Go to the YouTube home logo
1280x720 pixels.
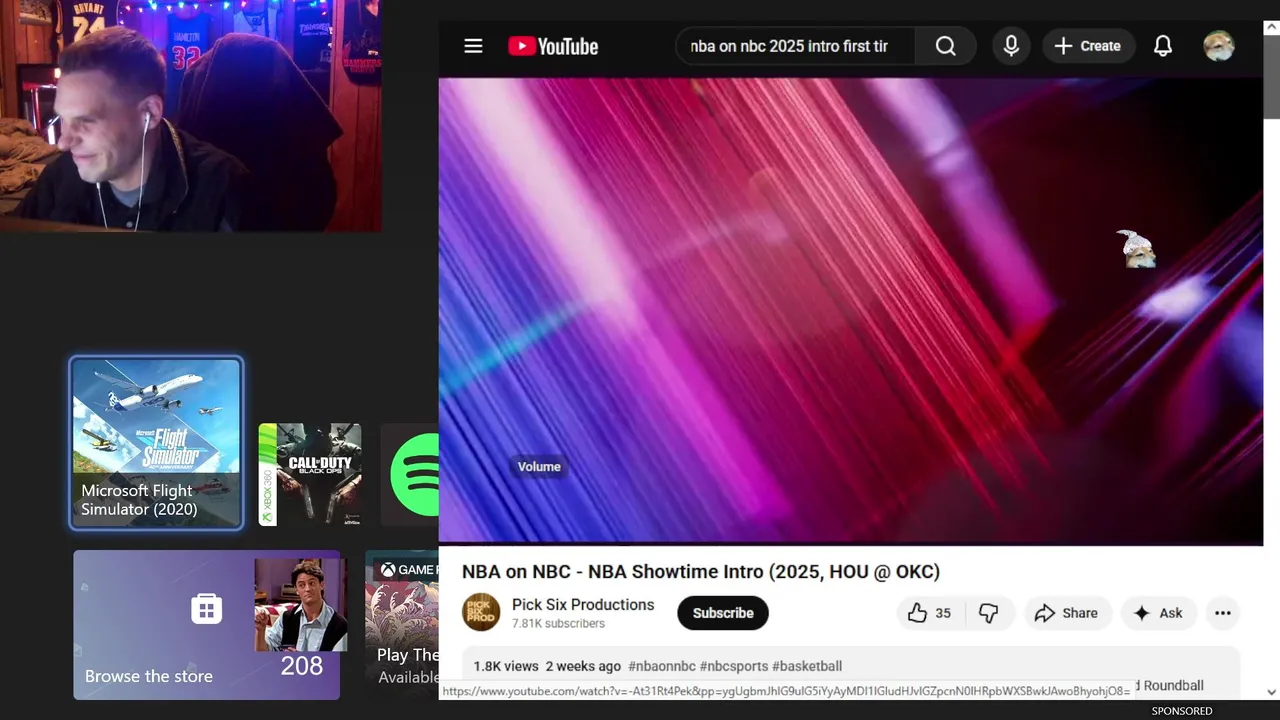(x=553, y=46)
